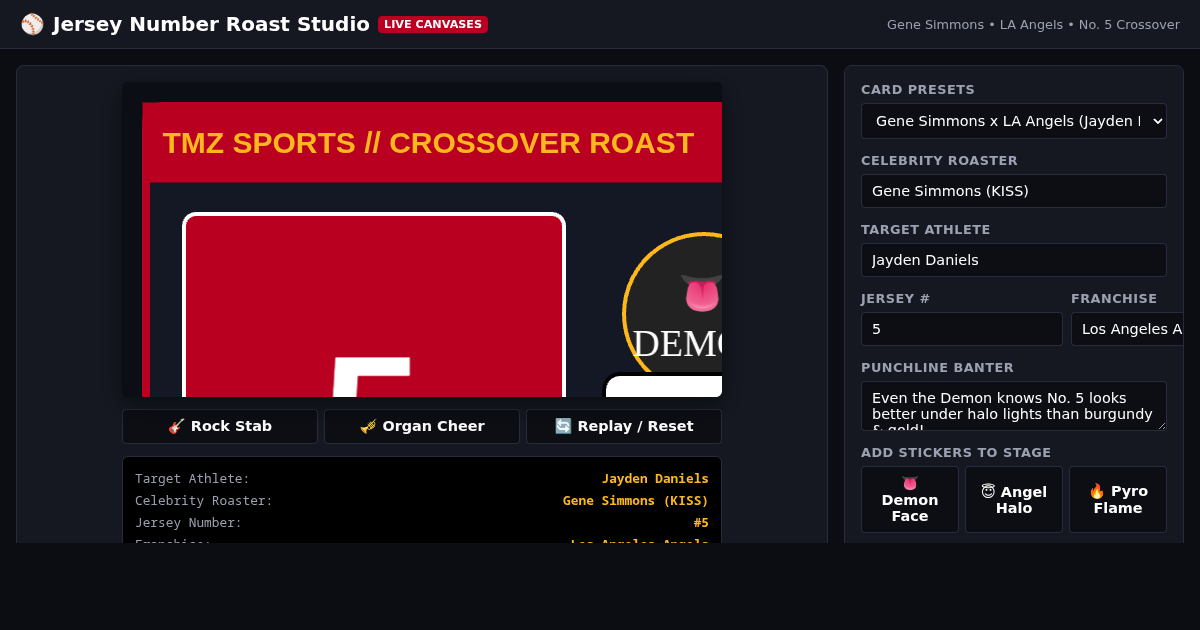Image resolution: width=1200 pixels, height=630 pixels.
Task: Click Replay / Reset button
Action: tap(624, 426)
